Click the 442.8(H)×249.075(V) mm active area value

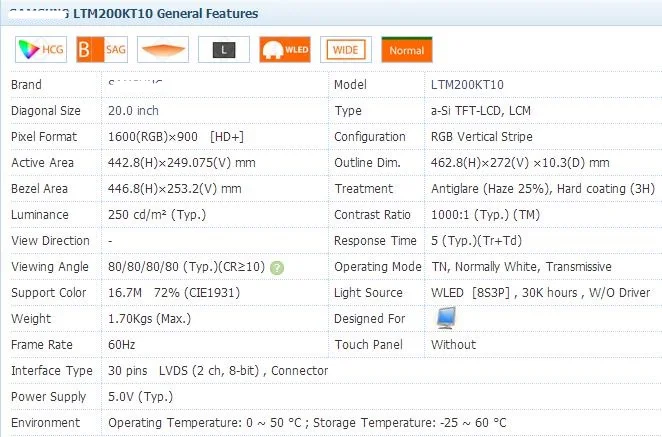182,163
